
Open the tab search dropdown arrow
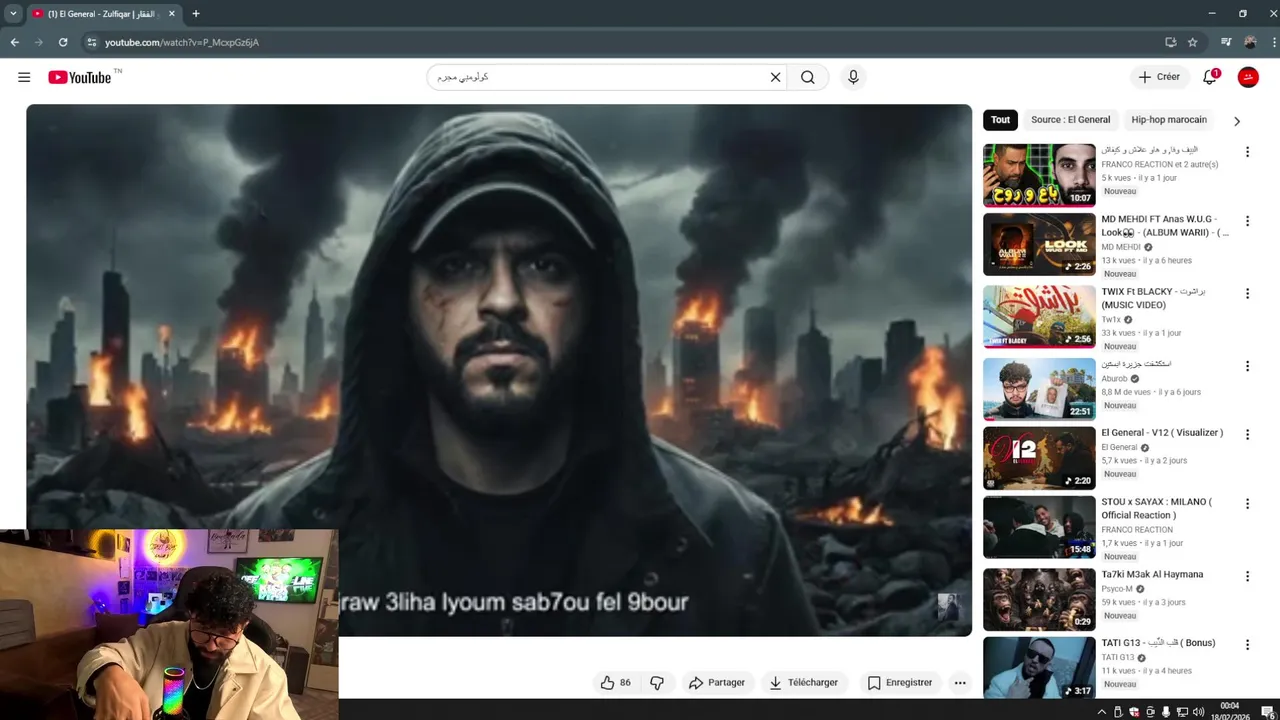tap(13, 14)
